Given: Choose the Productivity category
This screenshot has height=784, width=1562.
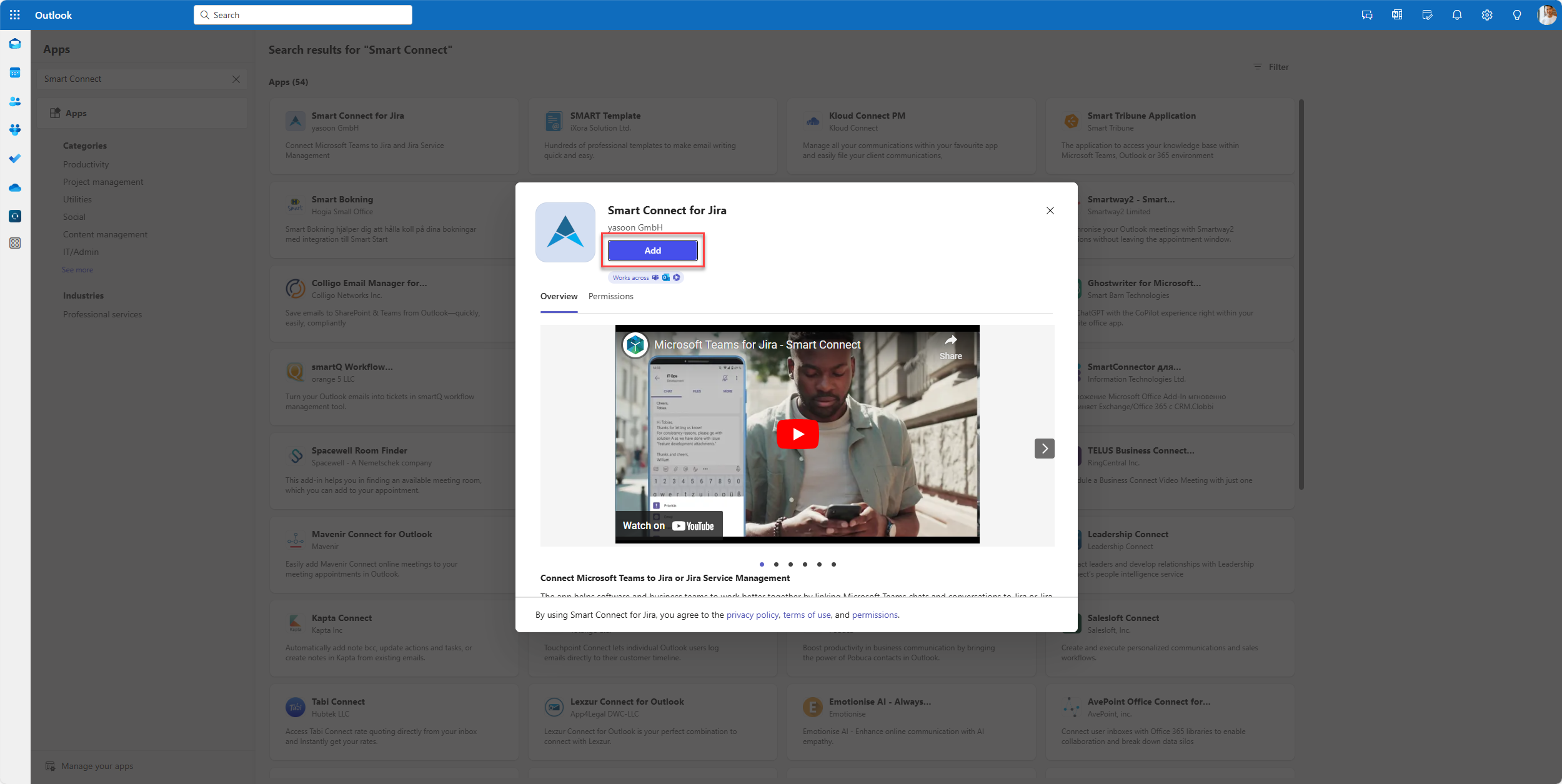Looking at the screenshot, I should 86,164.
